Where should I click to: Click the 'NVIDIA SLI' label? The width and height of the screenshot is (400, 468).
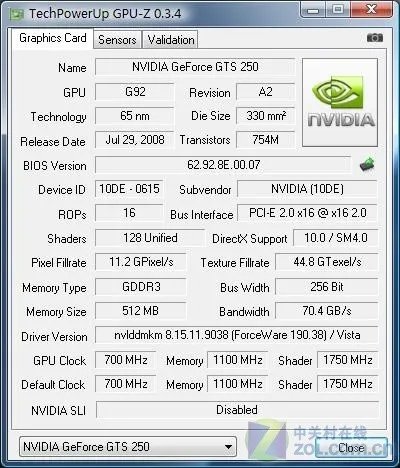point(58,410)
